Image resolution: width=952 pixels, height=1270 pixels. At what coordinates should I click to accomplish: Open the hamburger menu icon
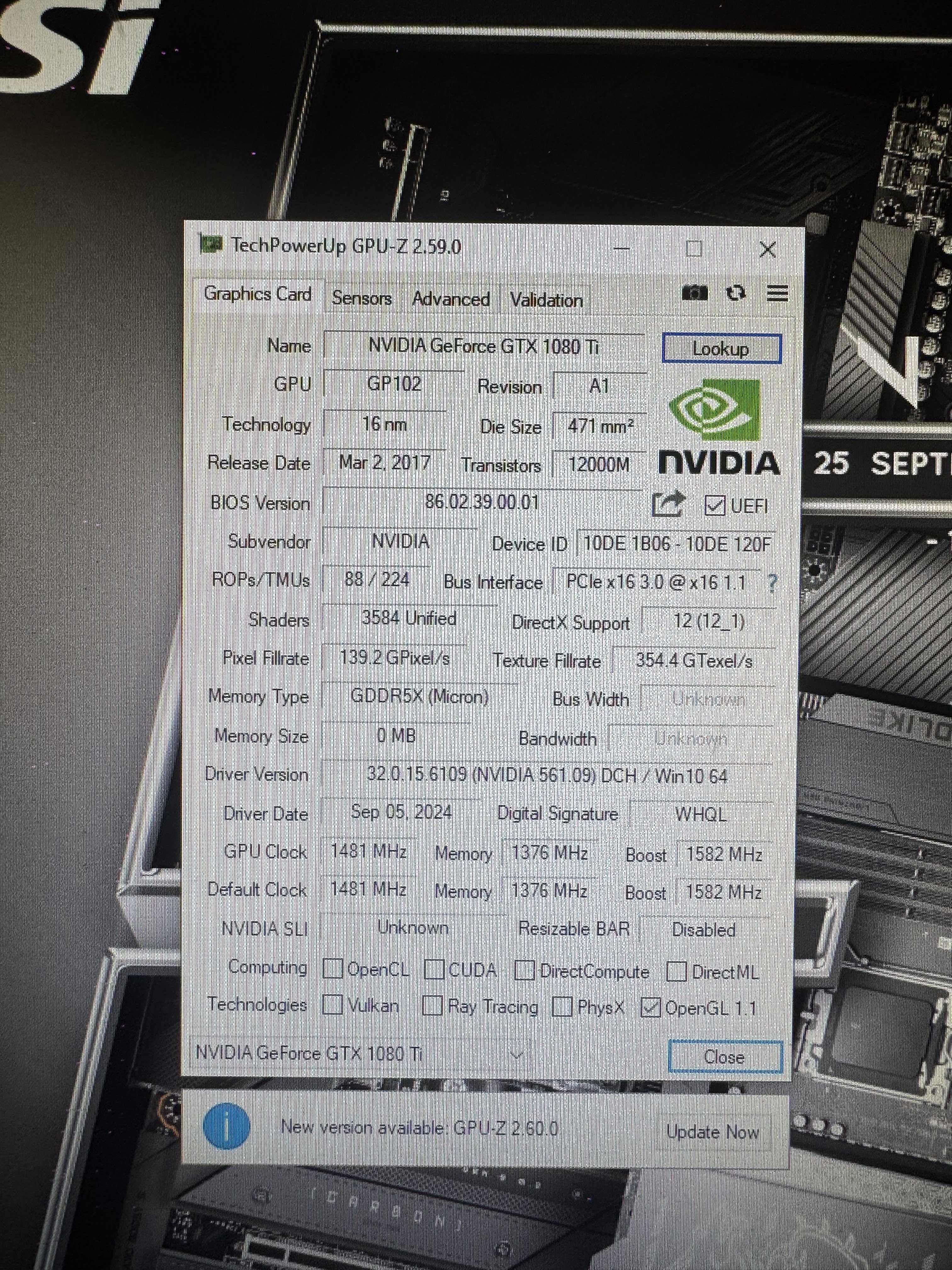(777, 293)
